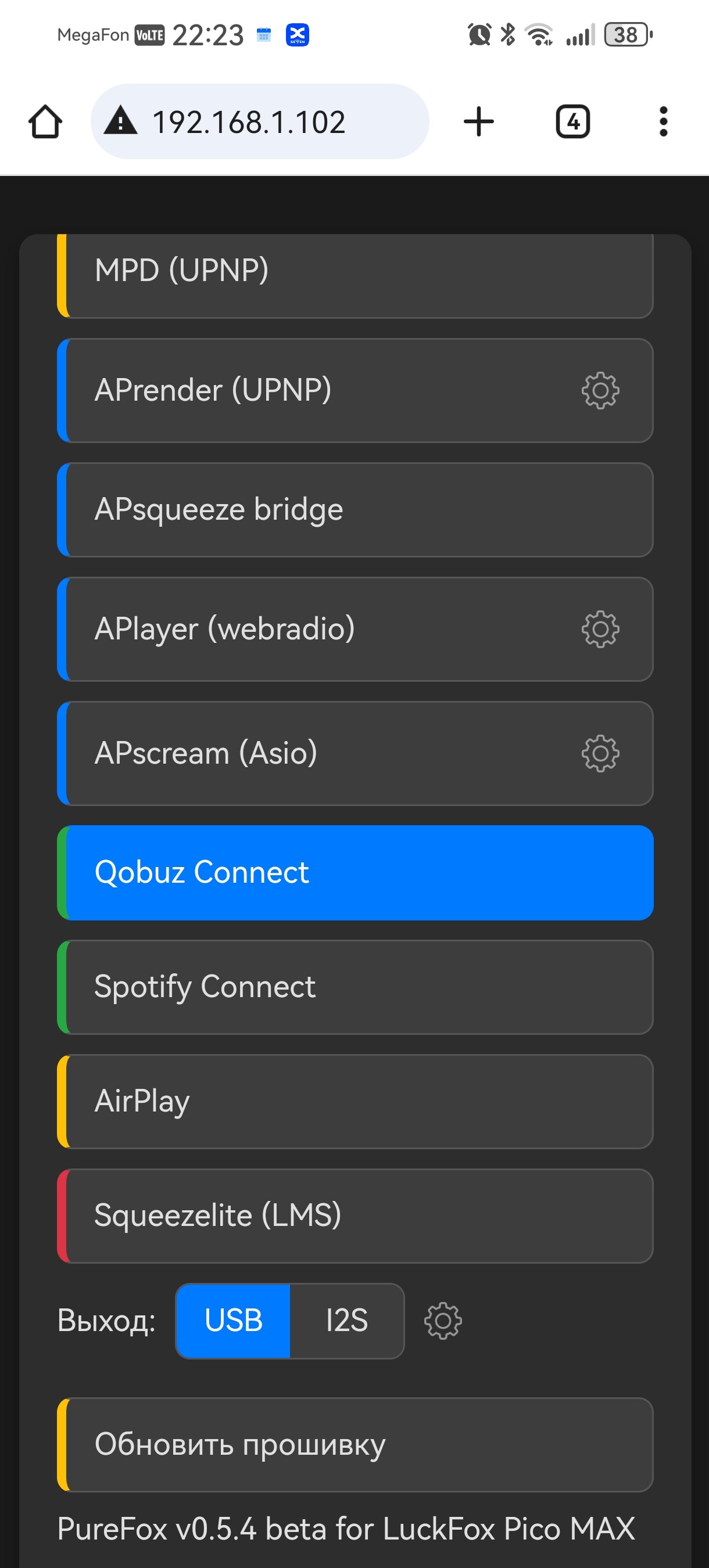Select AirPlay
This screenshot has height=1568, width=709.
click(x=355, y=1101)
